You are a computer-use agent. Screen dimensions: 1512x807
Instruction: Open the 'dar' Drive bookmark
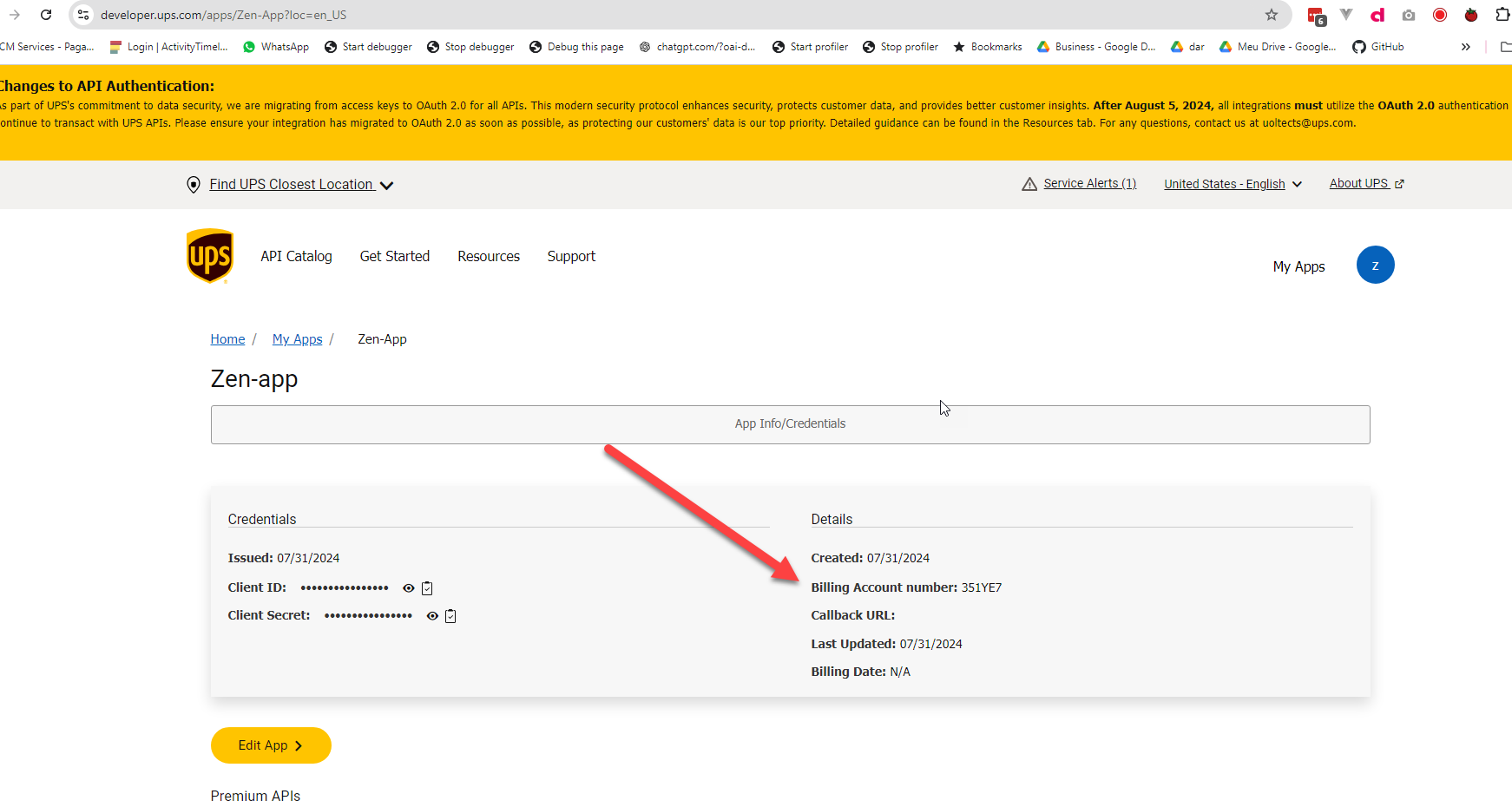1187,47
